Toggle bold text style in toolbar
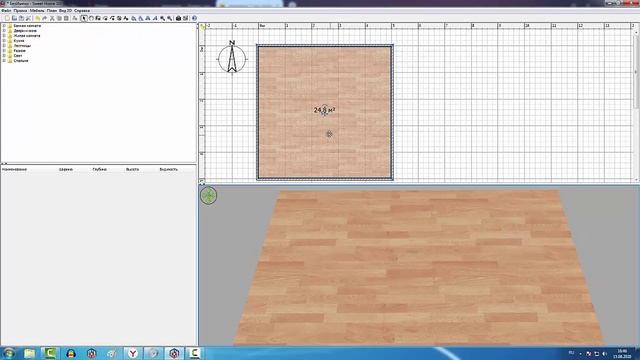Image resolution: width=640 pixels, height=360 pixels. 147,18
